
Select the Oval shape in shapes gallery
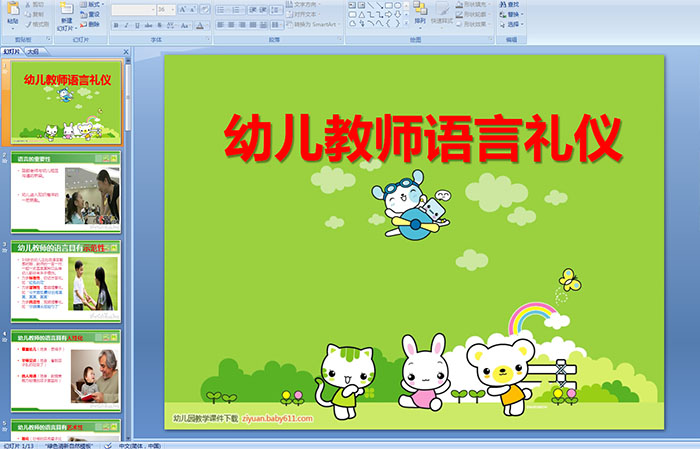[x=397, y=5]
